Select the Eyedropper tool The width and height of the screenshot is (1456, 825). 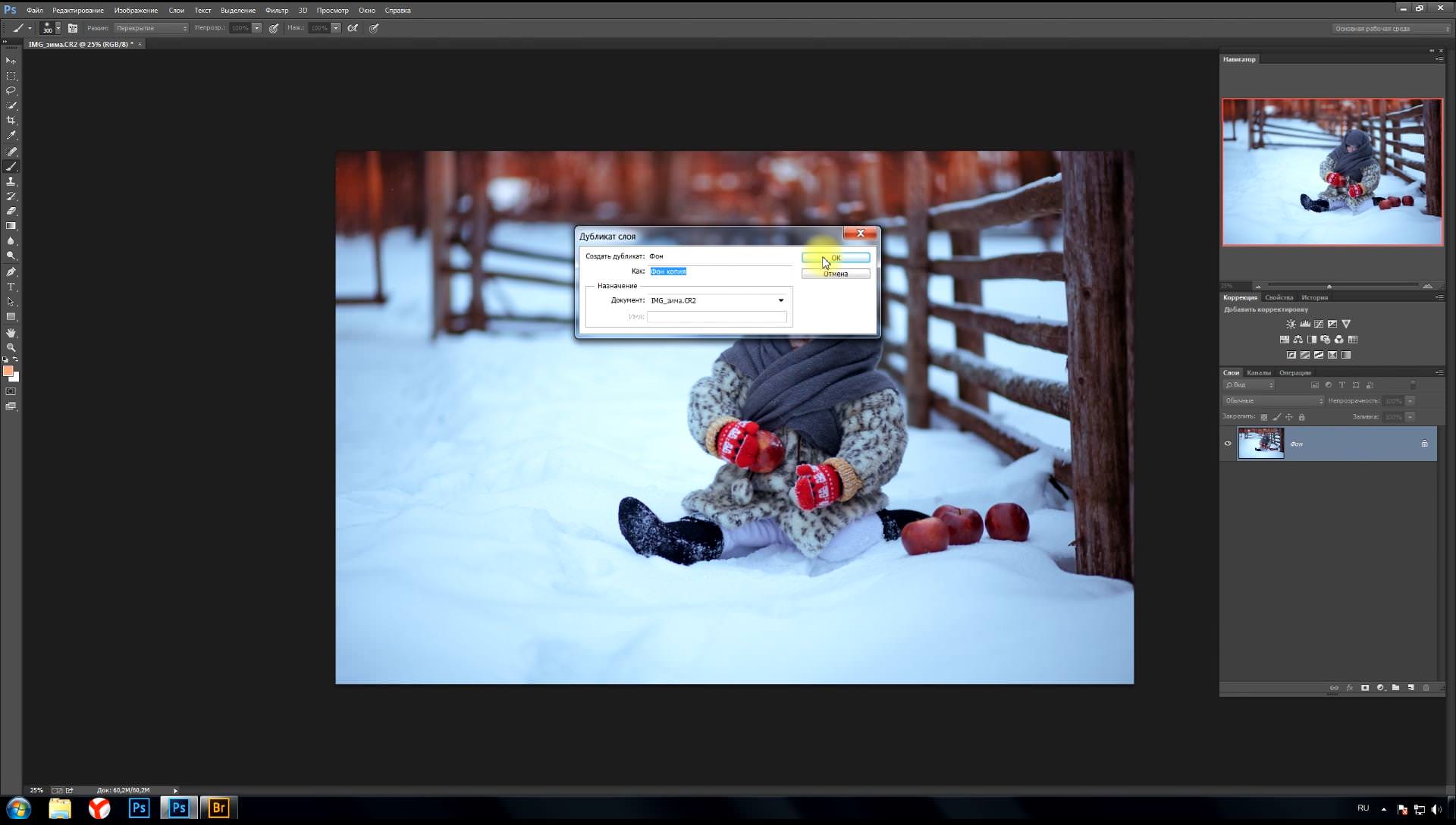[11, 136]
